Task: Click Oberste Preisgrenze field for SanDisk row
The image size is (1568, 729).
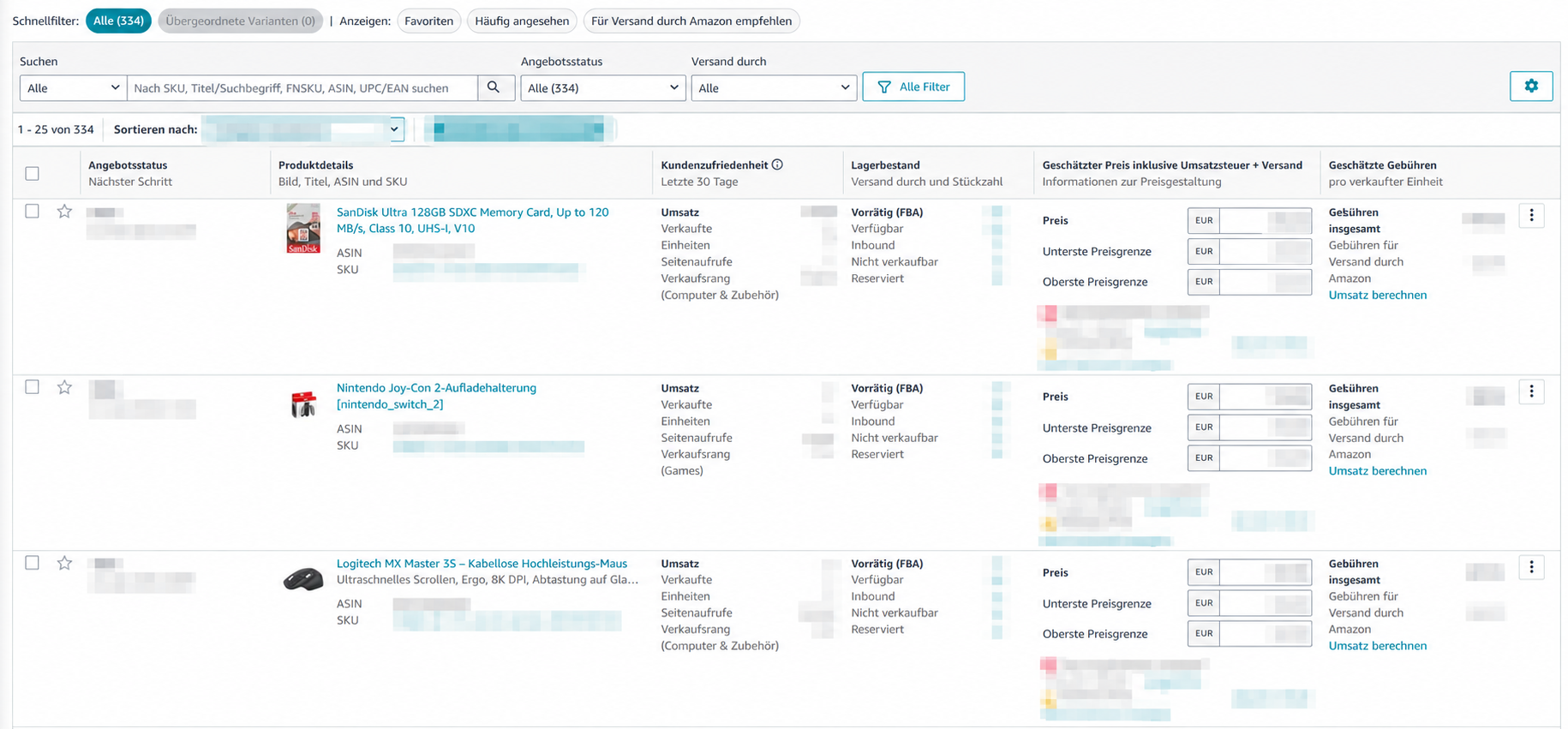Action: click(1266, 282)
